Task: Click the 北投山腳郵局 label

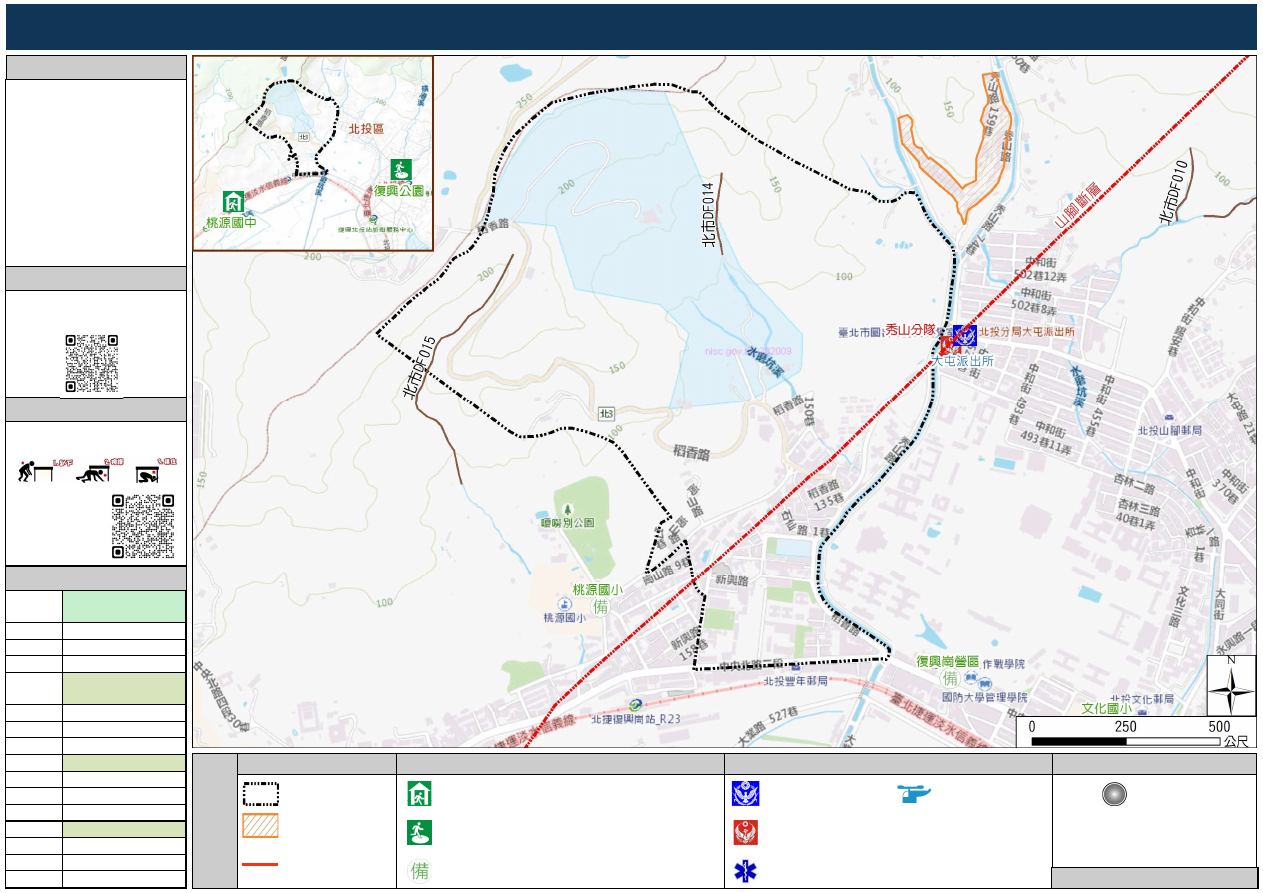Action: point(1169,430)
